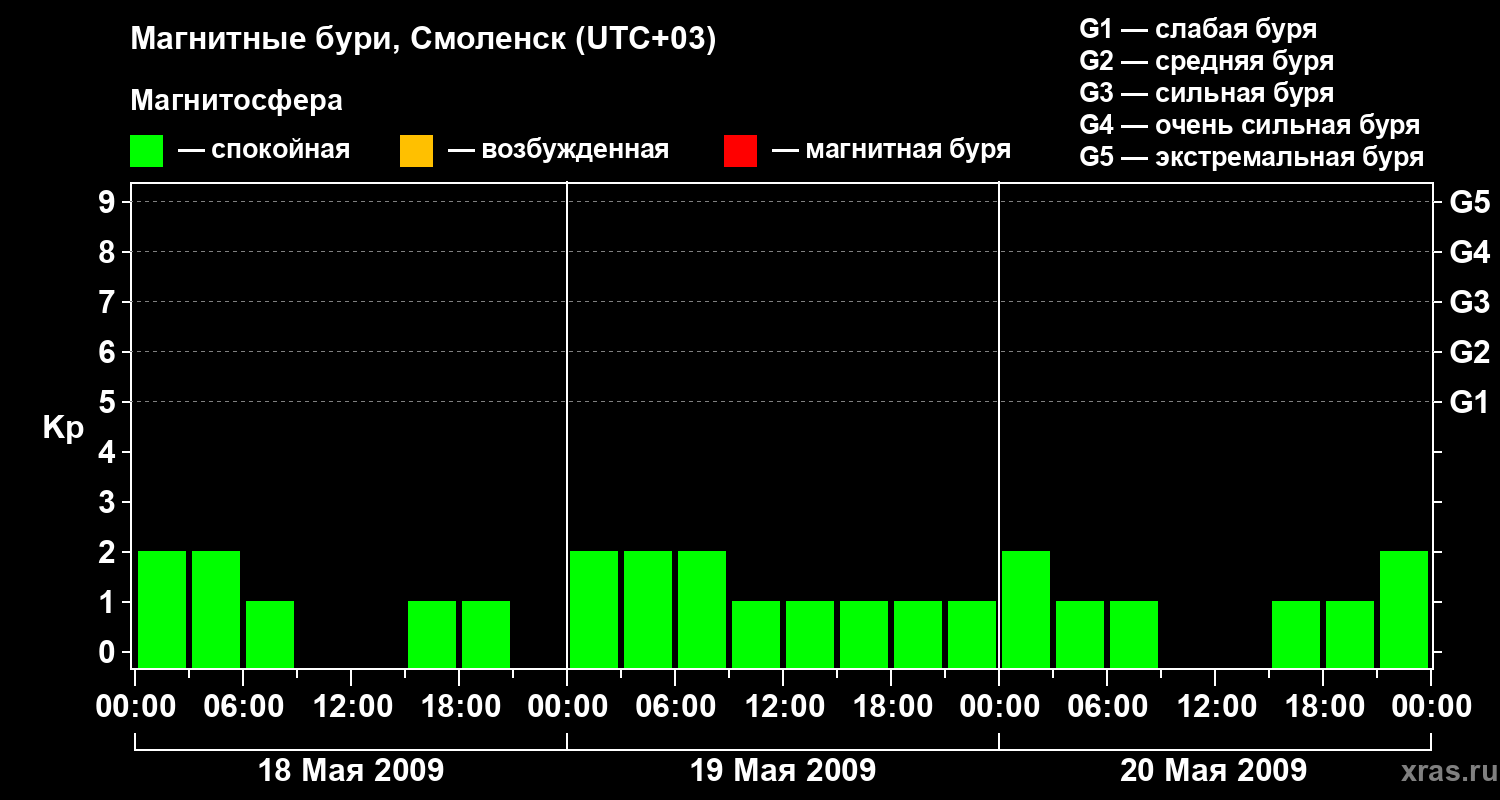1500x800 pixels.
Task: Click the 18 Мая bar for 15:00–18:00
Action: click(x=432, y=634)
